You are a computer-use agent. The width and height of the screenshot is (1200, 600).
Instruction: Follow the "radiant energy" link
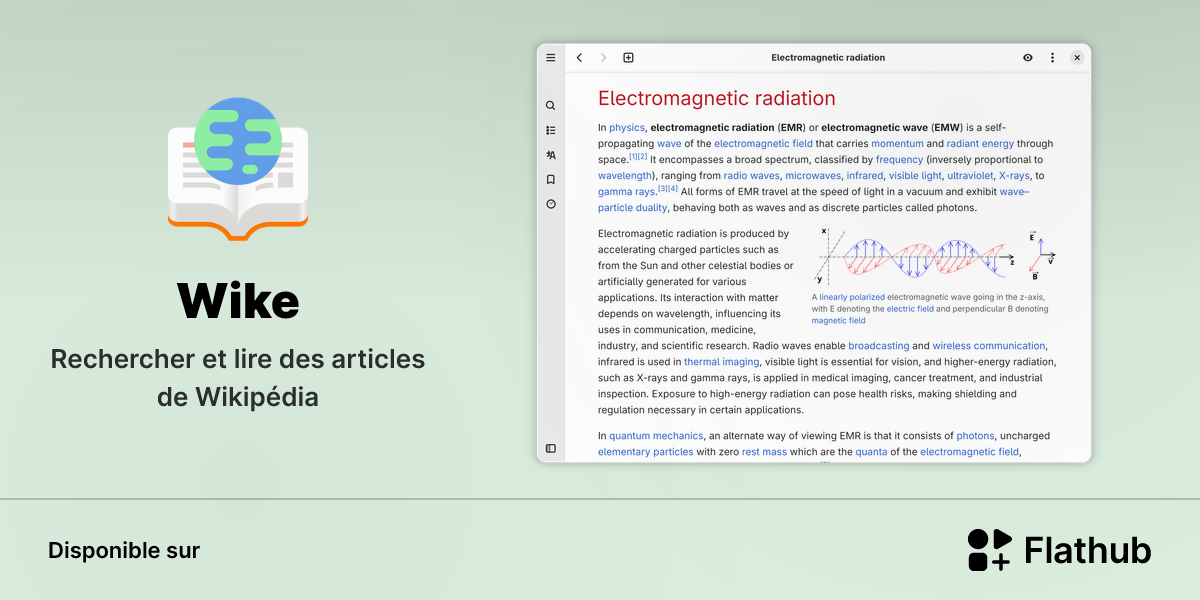pos(980,143)
